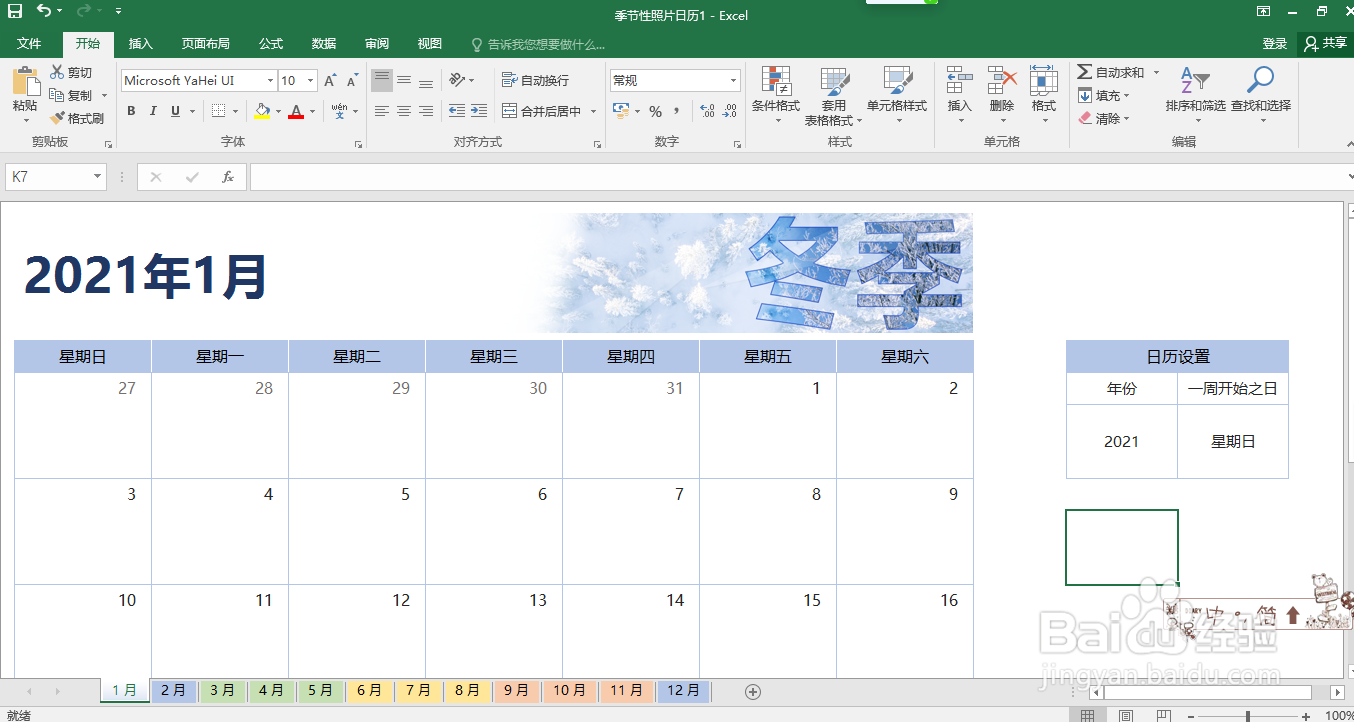Open the number format (常规) dropdown
The height and width of the screenshot is (722, 1354).
(x=731, y=79)
